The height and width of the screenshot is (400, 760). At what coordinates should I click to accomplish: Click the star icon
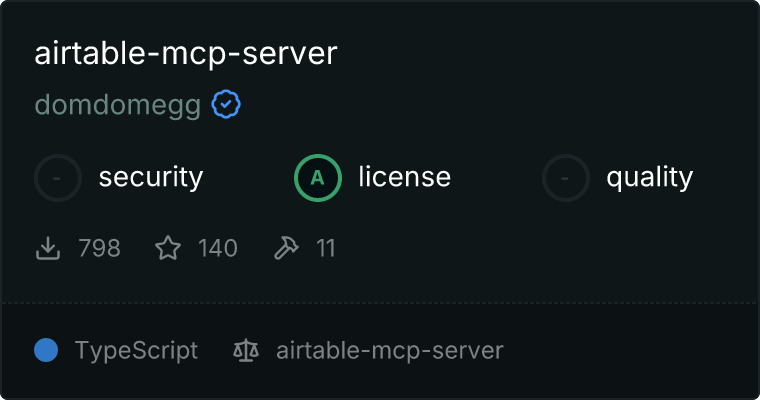coord(168,248)
